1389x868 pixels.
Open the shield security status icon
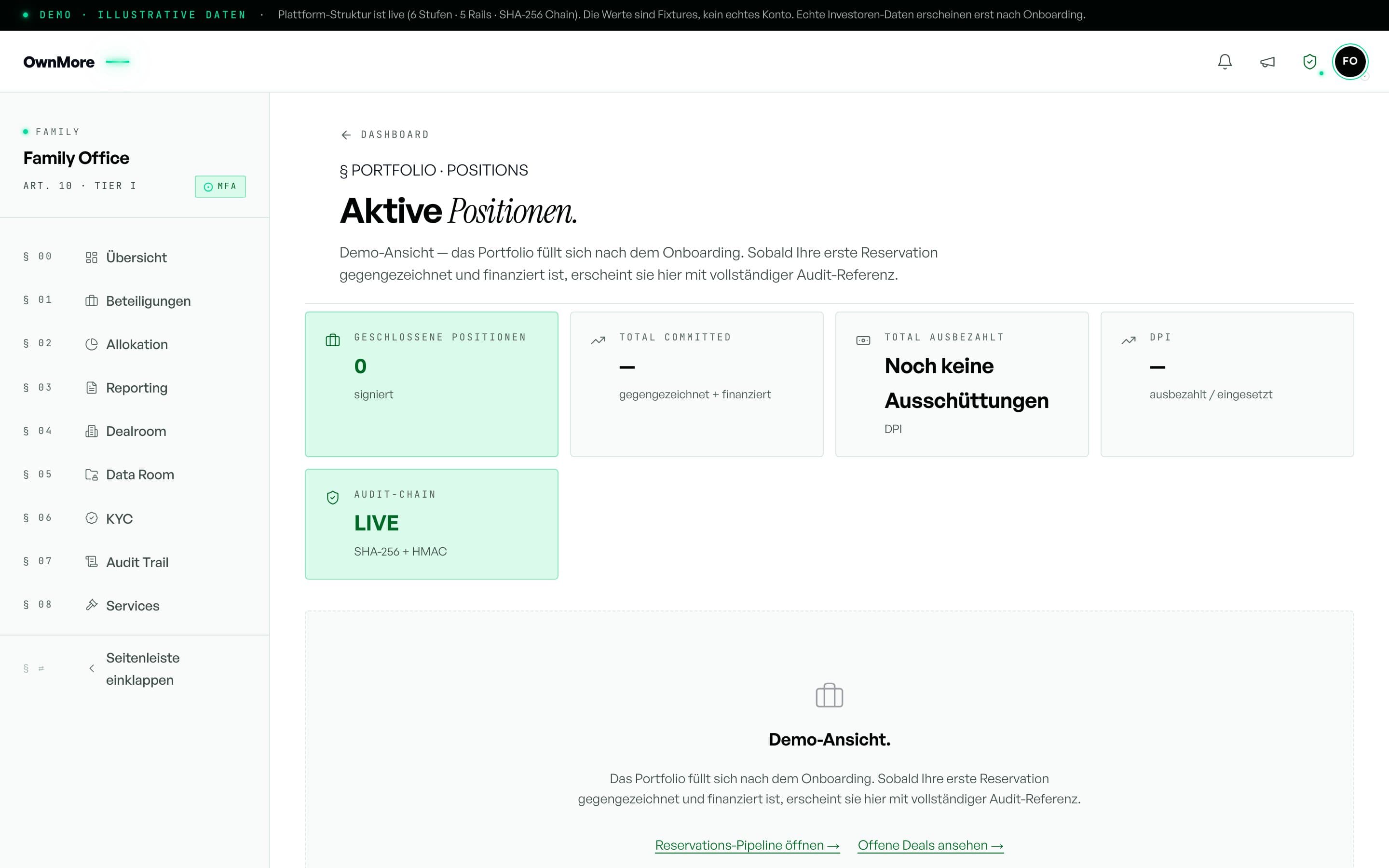1309,61
